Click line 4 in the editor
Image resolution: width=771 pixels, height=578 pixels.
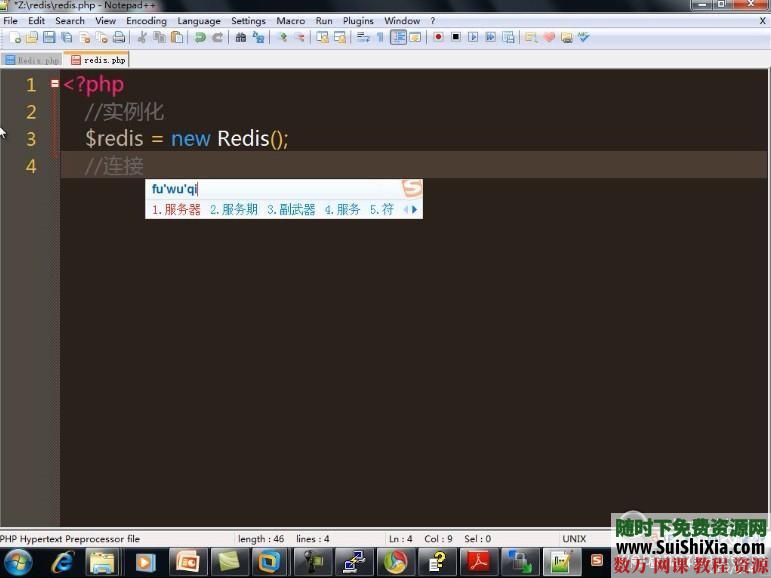400,166
